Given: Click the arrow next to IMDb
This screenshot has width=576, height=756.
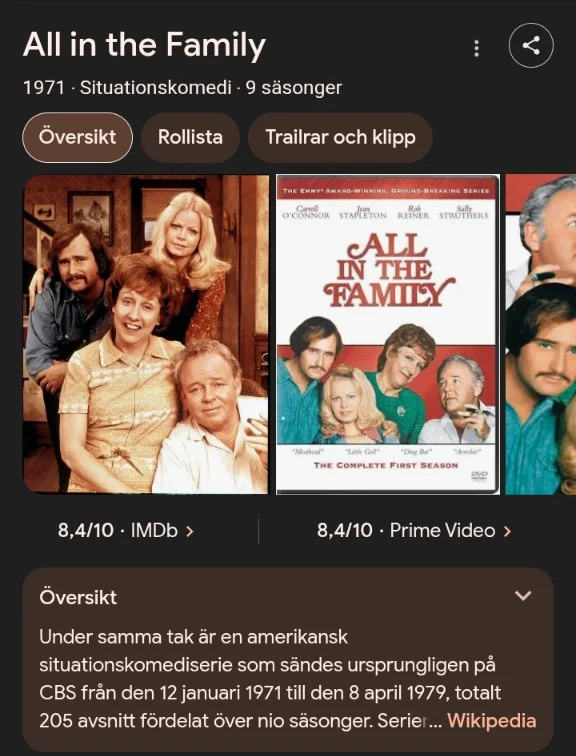Looking at the screenshot, I should [190, 531].
